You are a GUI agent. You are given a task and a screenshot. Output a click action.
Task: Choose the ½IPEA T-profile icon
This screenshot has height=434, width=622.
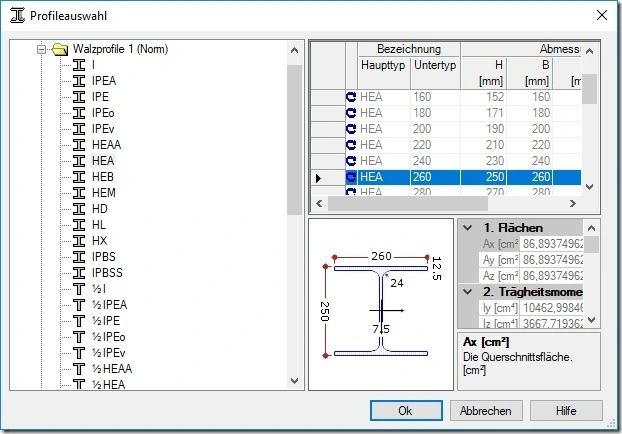click(79, 305)
